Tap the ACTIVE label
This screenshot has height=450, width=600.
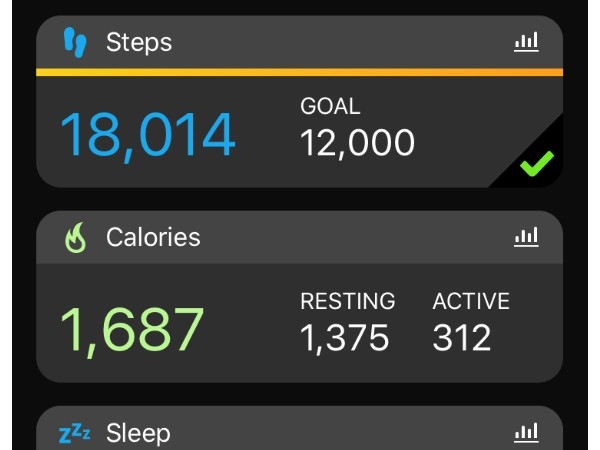471,301
